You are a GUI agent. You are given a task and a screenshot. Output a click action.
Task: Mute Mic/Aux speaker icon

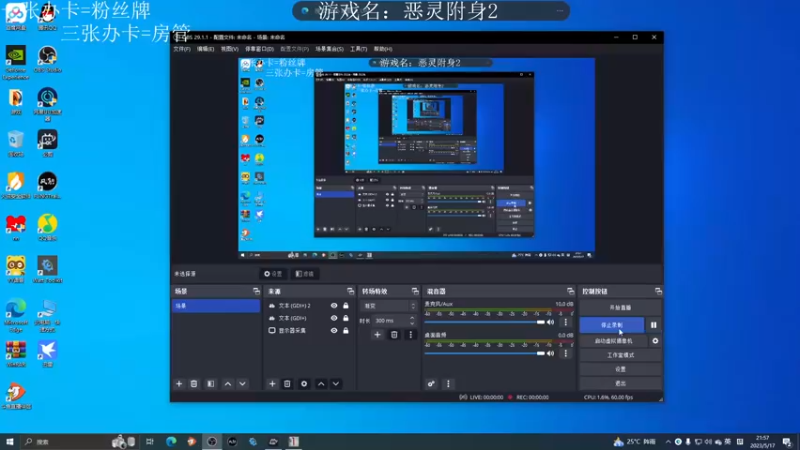(551, 322)
